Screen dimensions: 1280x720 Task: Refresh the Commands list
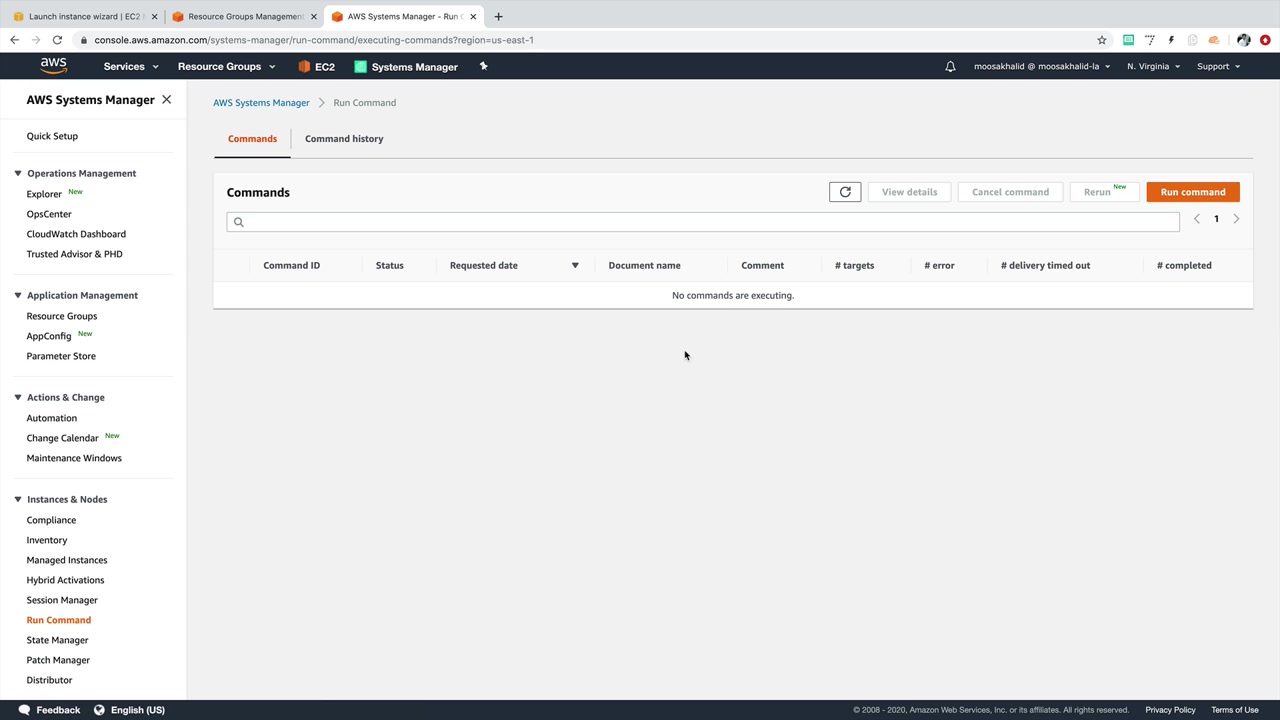tap(845, 192)
